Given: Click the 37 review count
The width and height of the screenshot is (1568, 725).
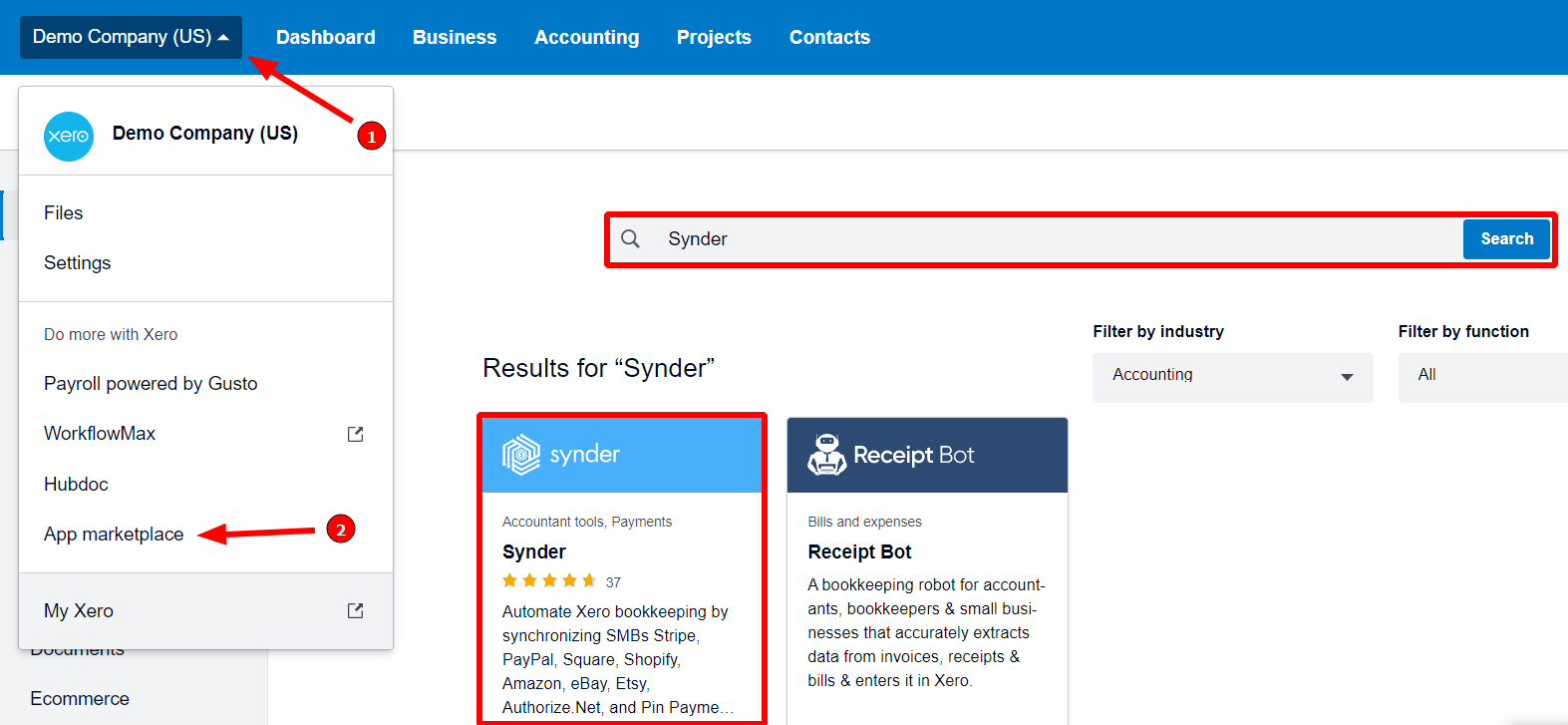Looking at the screenshot, I should point(613,582).
